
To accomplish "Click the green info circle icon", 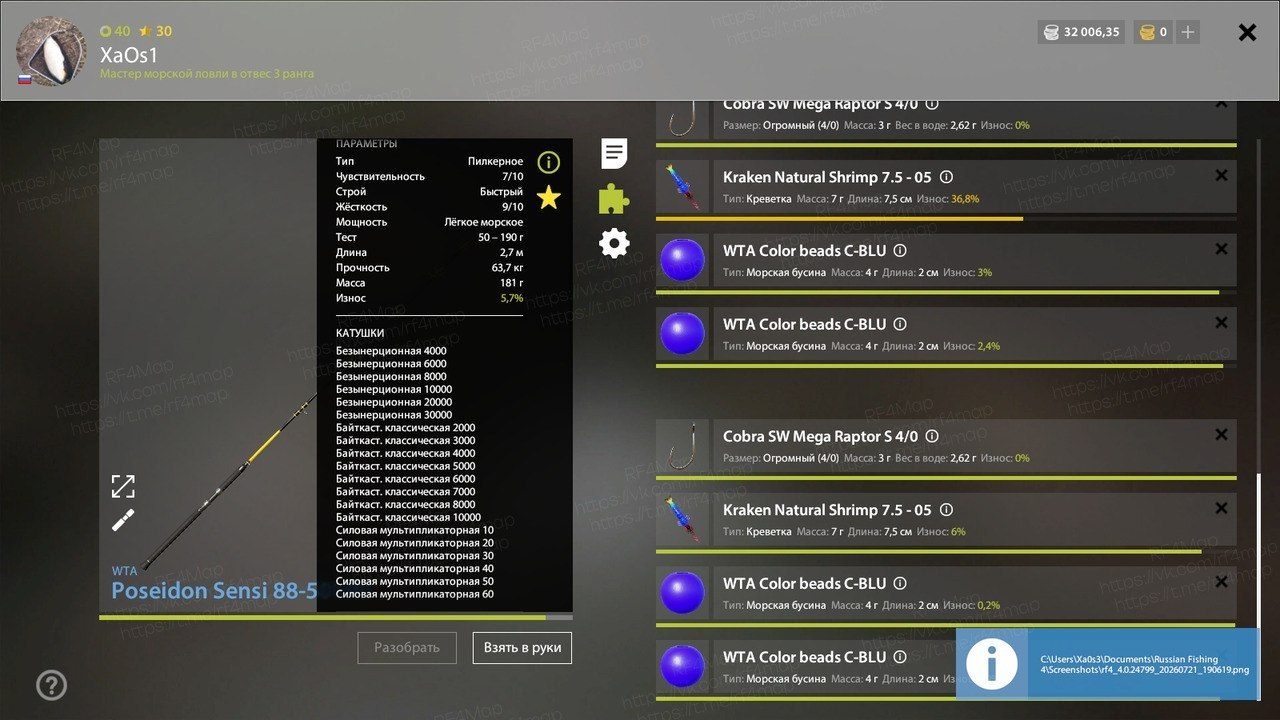I will click(548, 162).
